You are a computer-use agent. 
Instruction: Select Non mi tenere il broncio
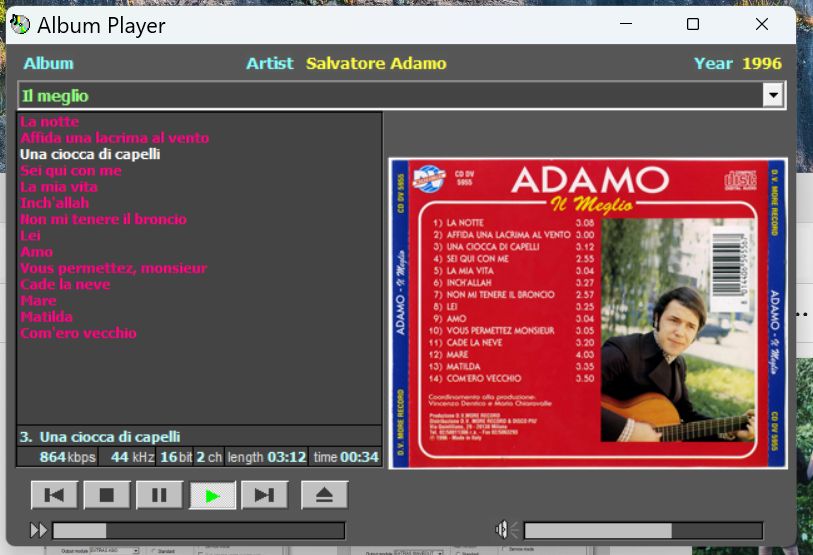[x=103, y=219]
